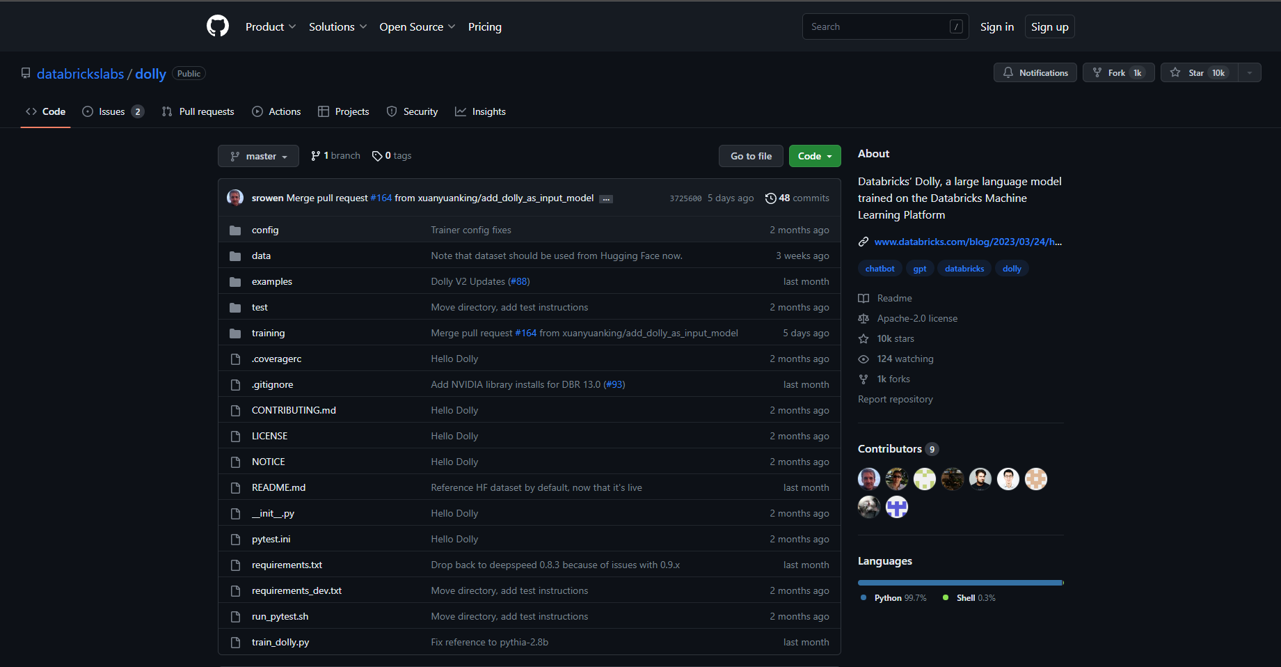Switch to the Pull requests tab

coord(197,112)
